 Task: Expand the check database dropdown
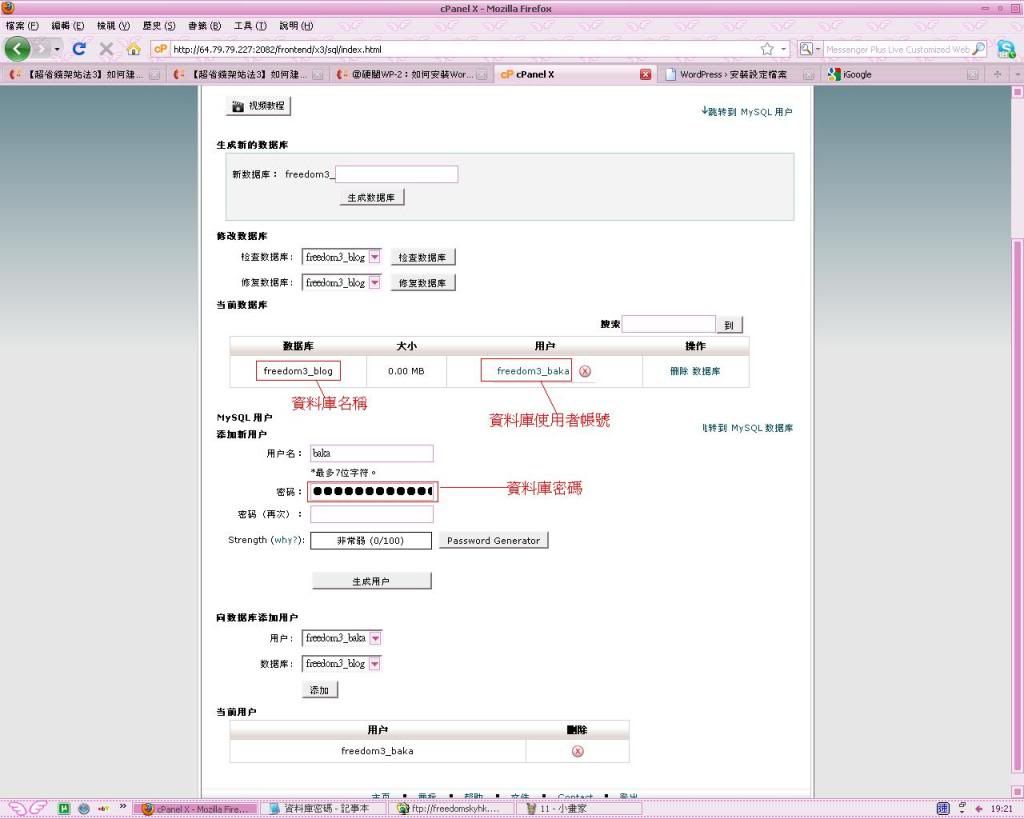pos(374,257)
